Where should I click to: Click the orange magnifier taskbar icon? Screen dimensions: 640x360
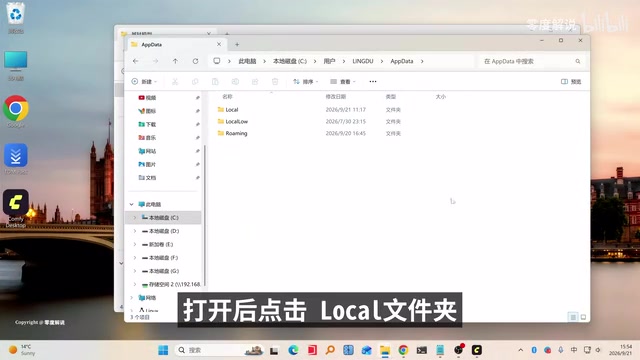(x=330, y=350)
